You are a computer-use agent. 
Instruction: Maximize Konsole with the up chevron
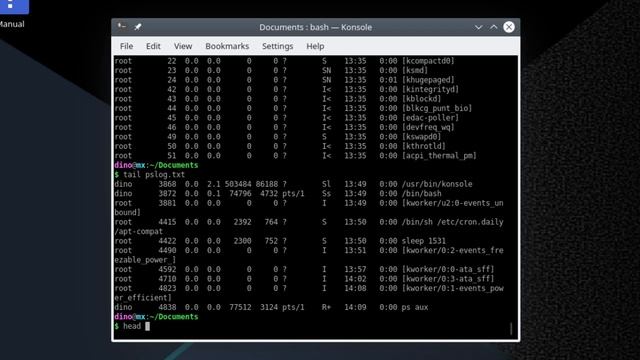[493, 27]
